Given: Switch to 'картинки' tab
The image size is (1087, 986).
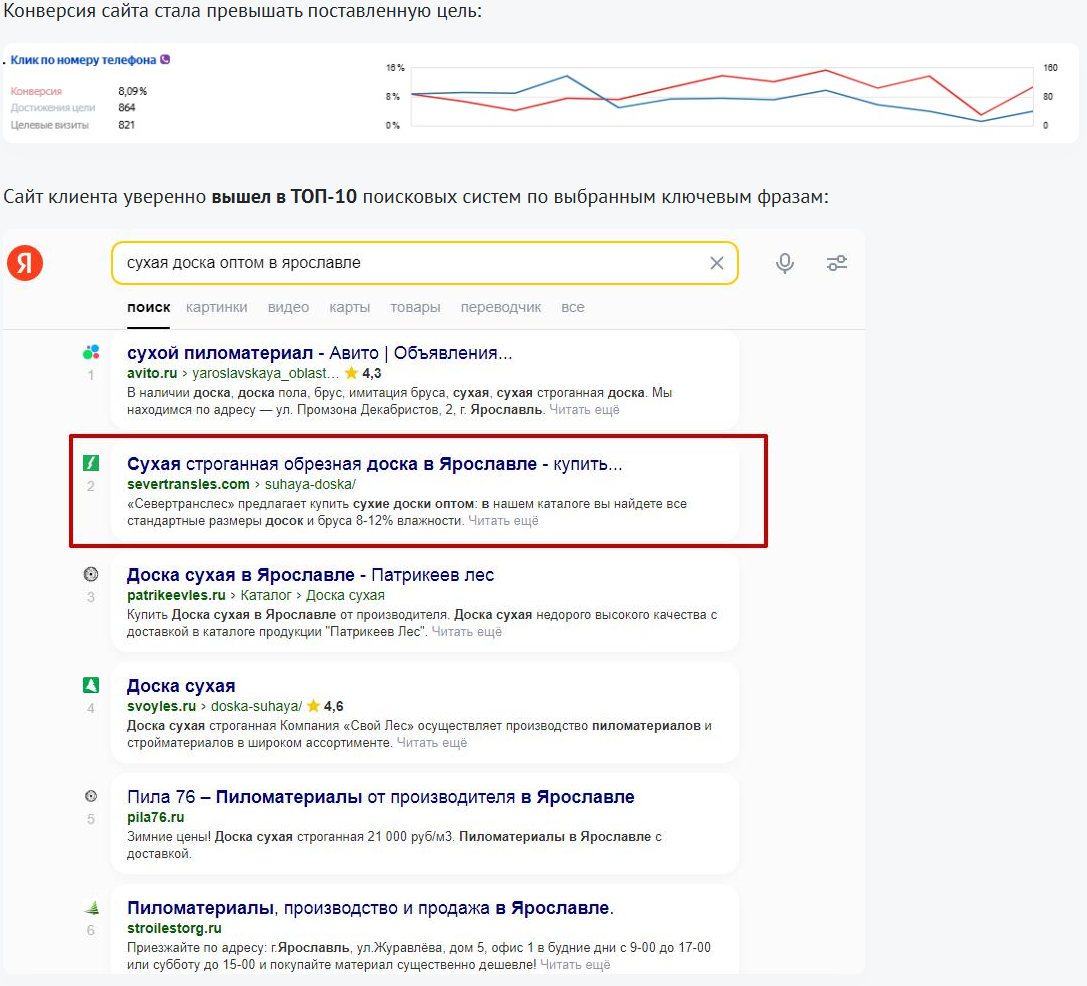Looking at the screenshot, I should tap(216, 307).
